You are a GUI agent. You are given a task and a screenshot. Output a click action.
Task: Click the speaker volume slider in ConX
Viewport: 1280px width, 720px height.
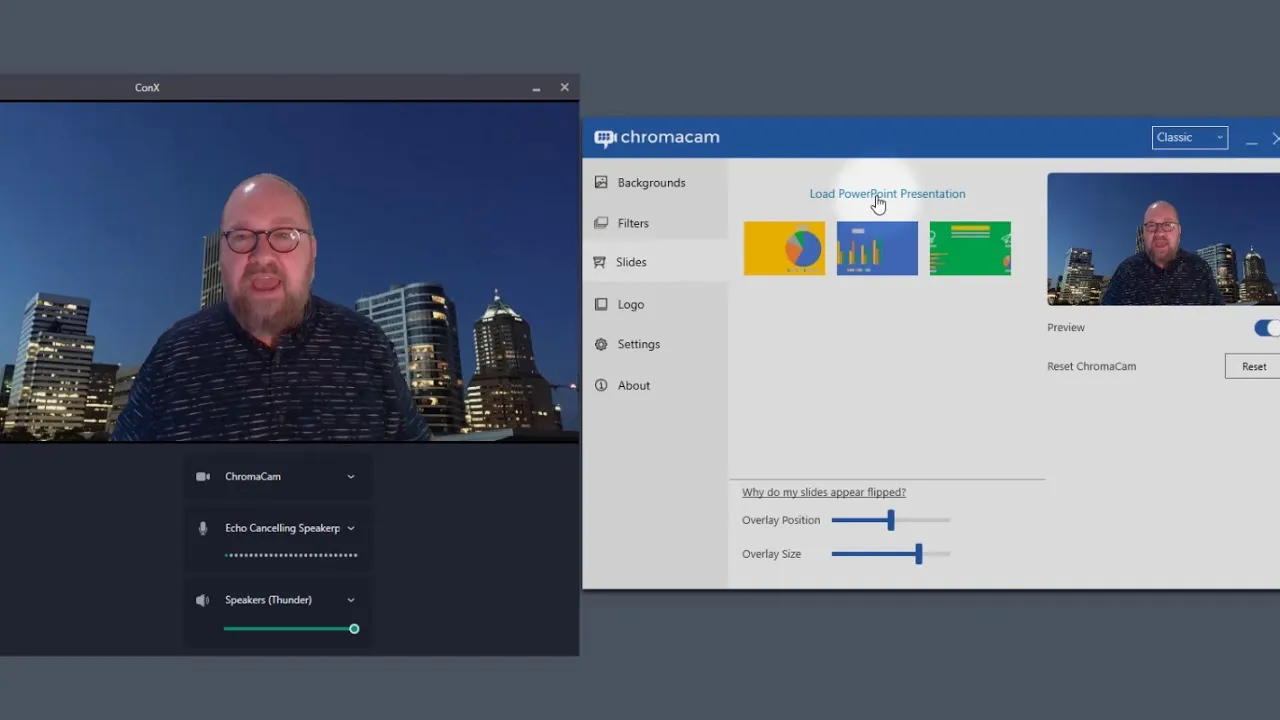[290, 629]
